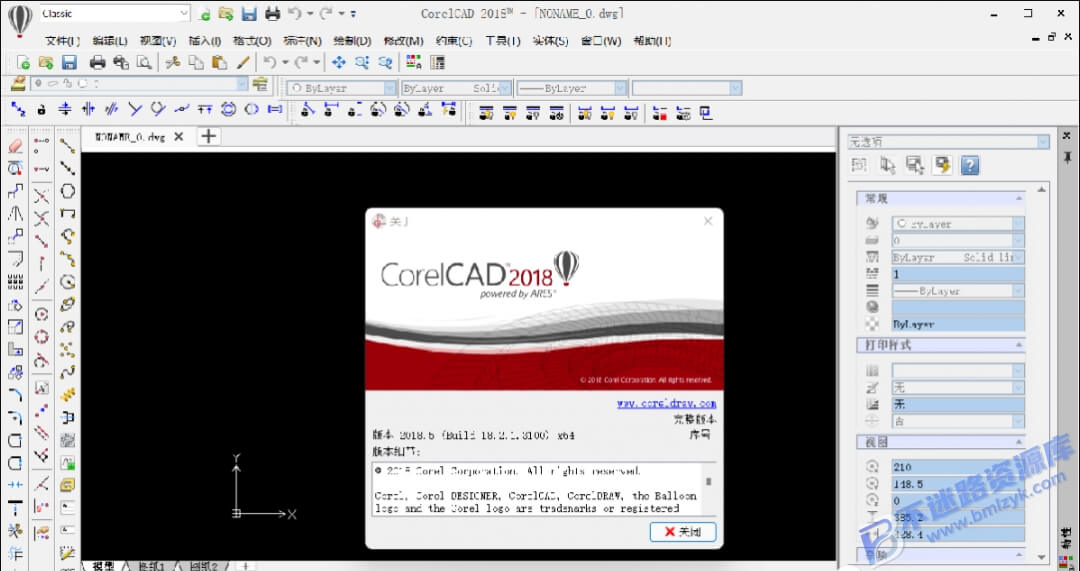
Task: Click Redo arrow in main toolbar
Action: [301, 63]
